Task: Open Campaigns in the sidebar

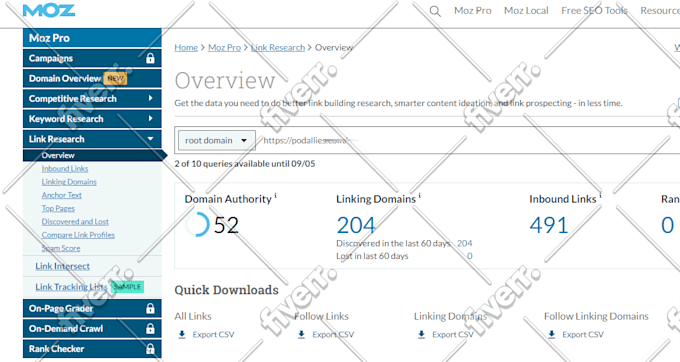Action: coord(92,58)
